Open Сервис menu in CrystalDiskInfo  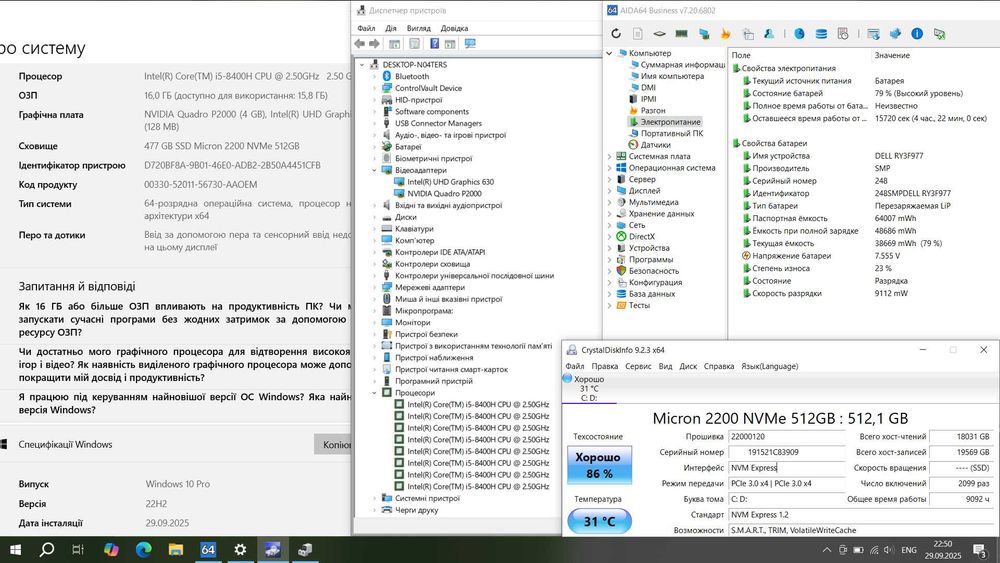(638, 366)
